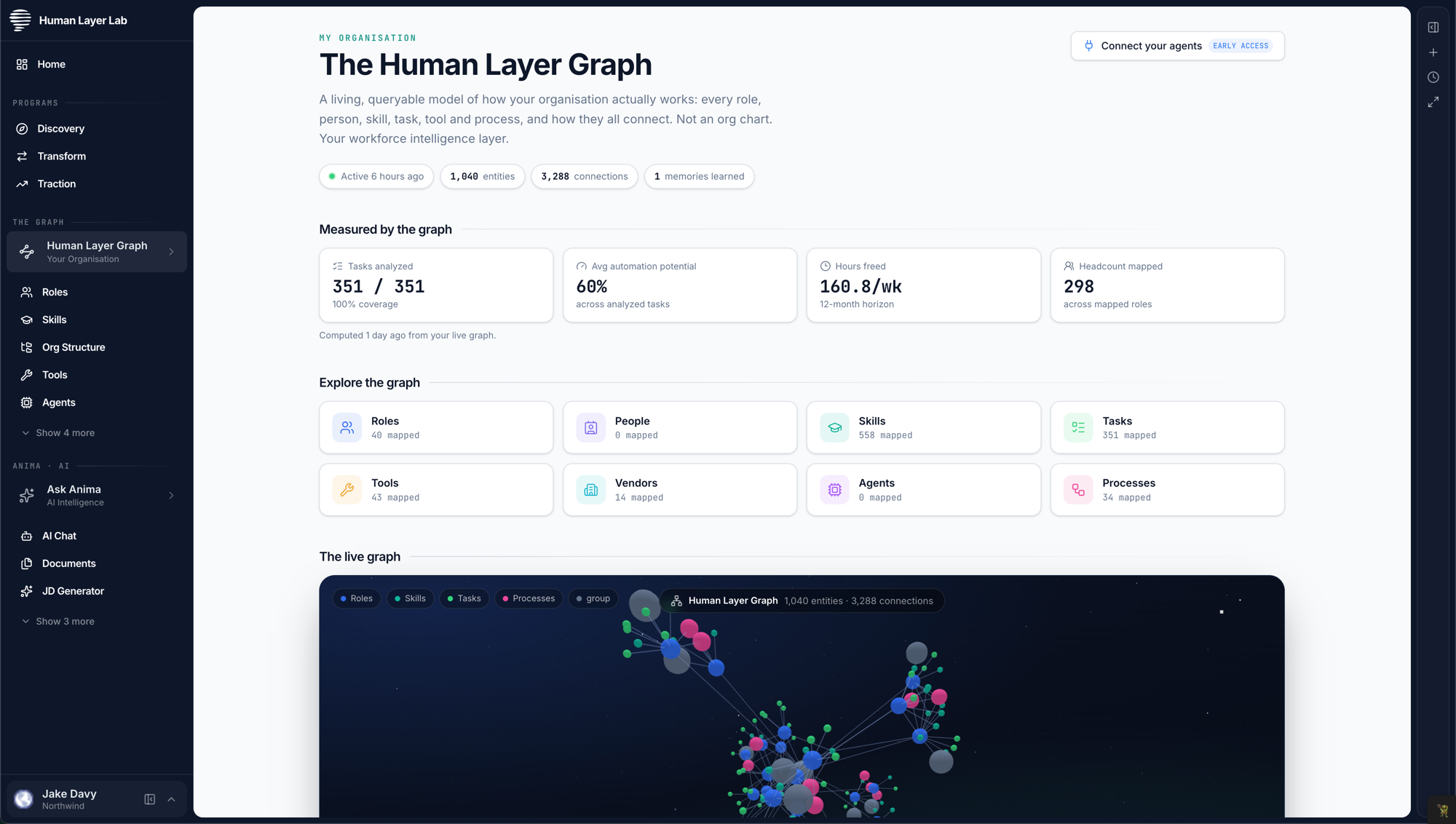The height and width of the screenshot is (824, 1456).
Task: Click the EARLY ACCESS badge
Action: pos(1241,46)
